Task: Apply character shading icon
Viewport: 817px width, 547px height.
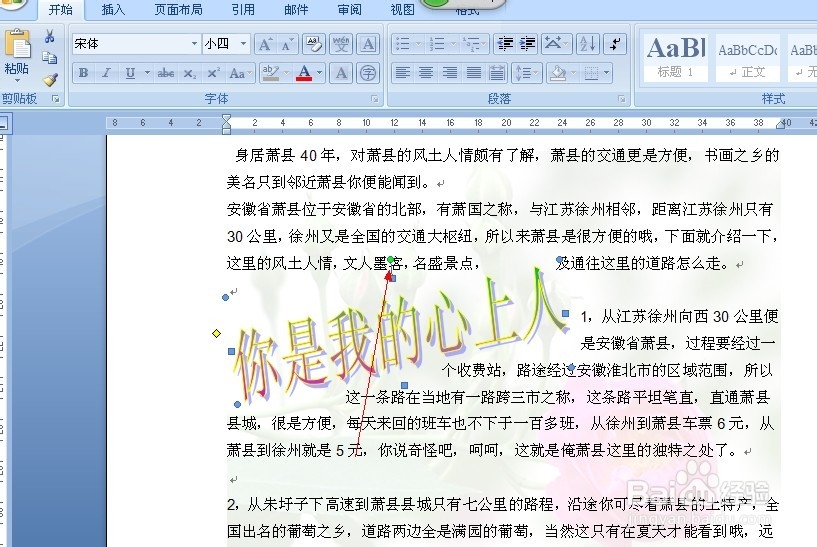Action: [341, 73]
